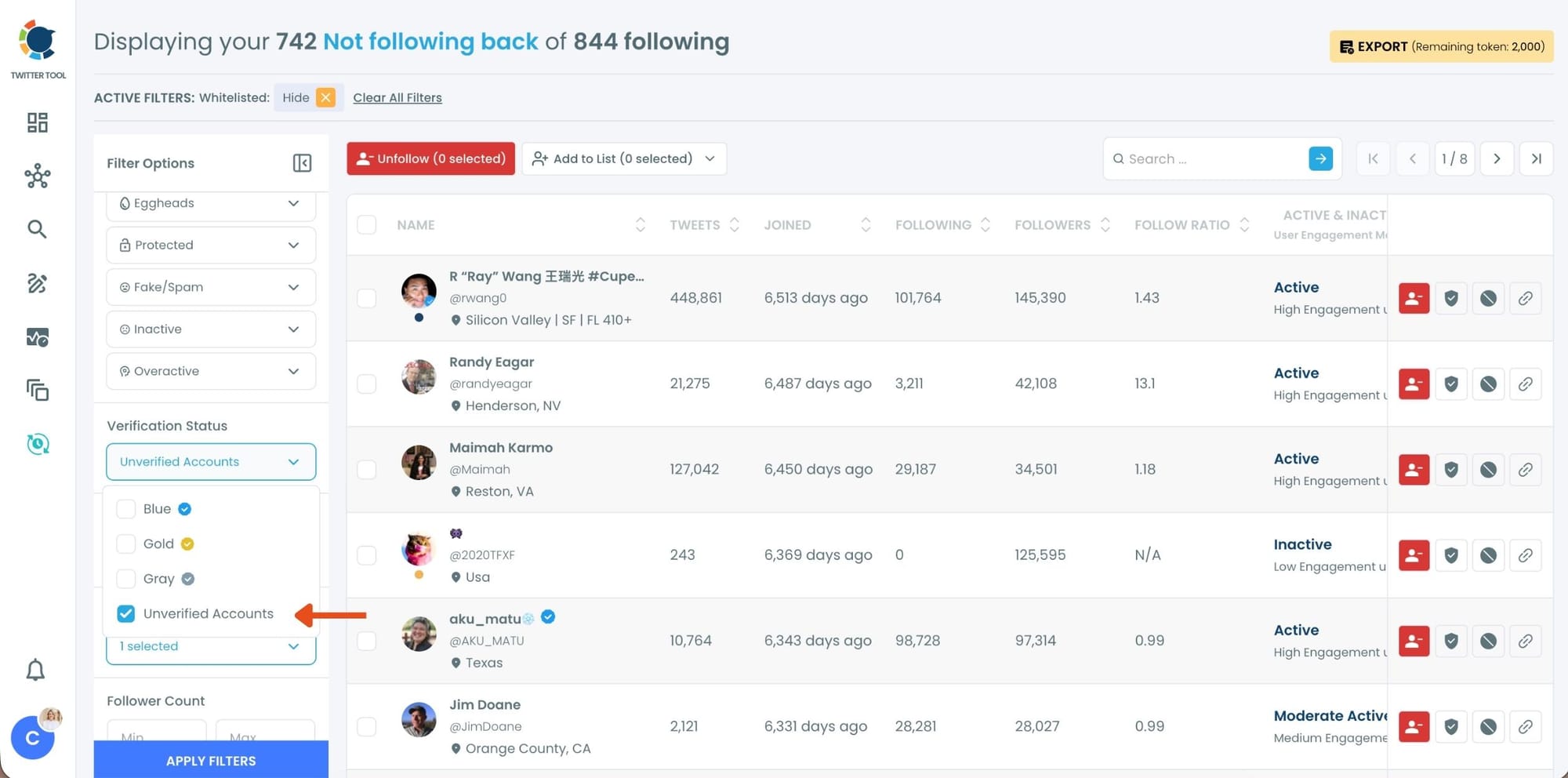Tick the select-all checkbox in the table header
The width and height of the screenshot is (1568, 778).
pos(366,225)
